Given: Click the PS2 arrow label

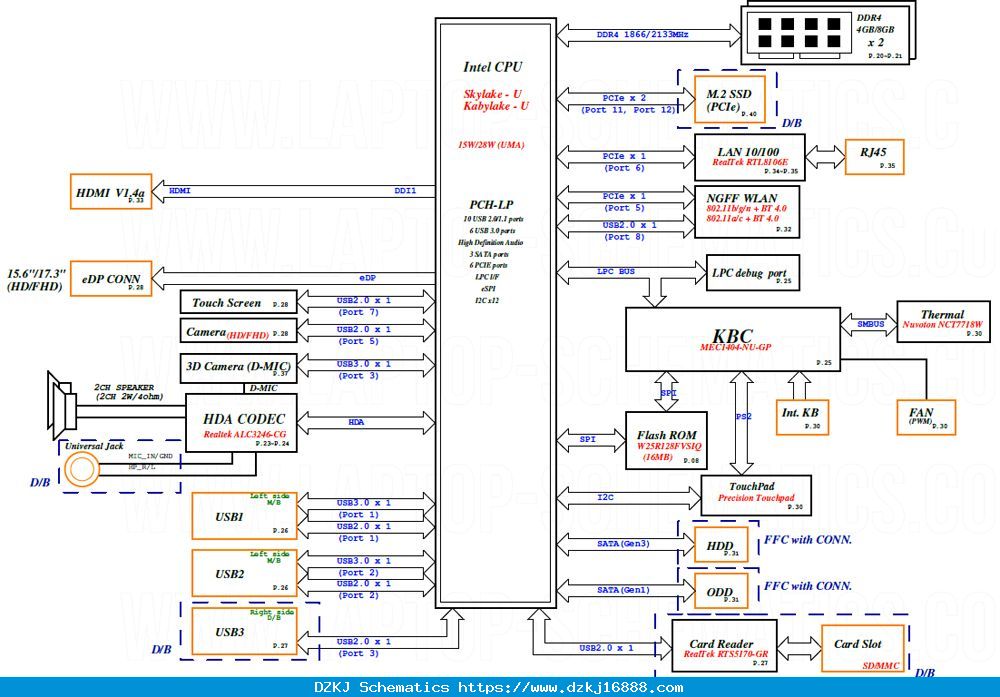Looking at the screenshot, I should [743, 416].
